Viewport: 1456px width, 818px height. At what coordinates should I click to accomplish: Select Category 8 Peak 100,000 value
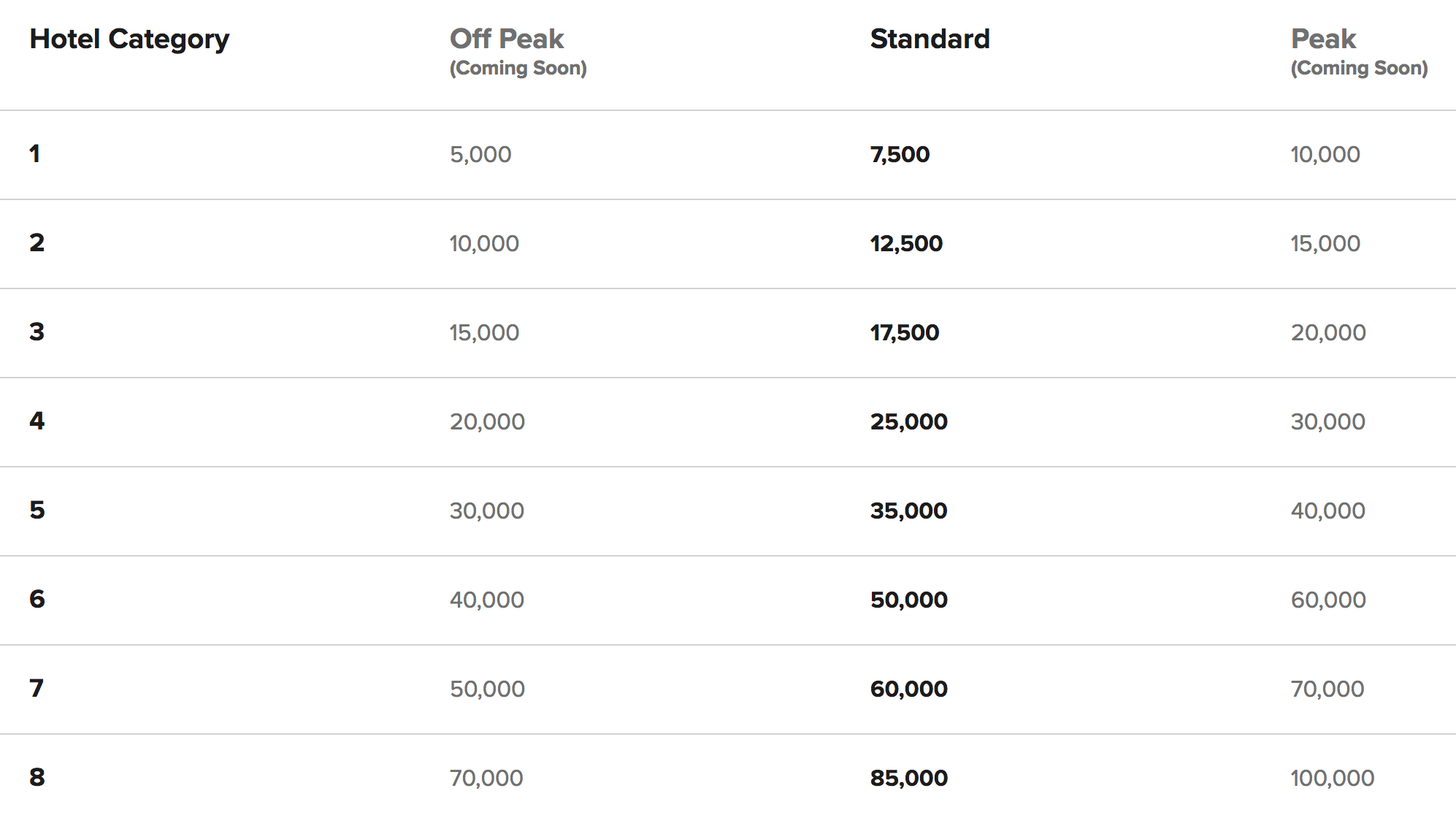(1333, 779)
